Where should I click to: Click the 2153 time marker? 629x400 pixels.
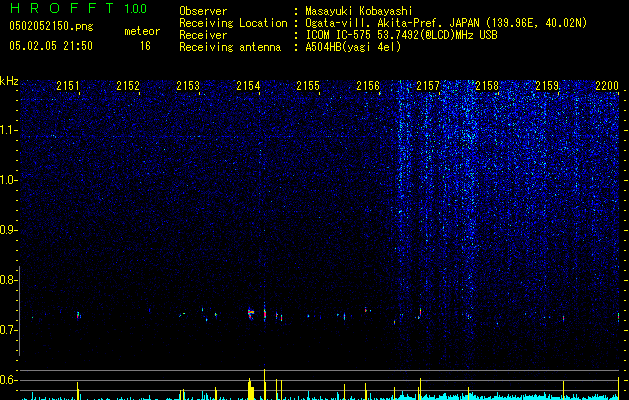coord(188,85)
